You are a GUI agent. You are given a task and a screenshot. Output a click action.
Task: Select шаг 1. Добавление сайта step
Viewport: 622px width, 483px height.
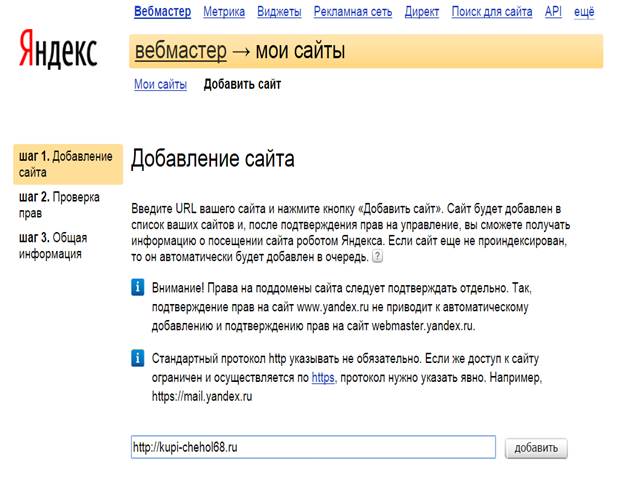tap(68, 164)
